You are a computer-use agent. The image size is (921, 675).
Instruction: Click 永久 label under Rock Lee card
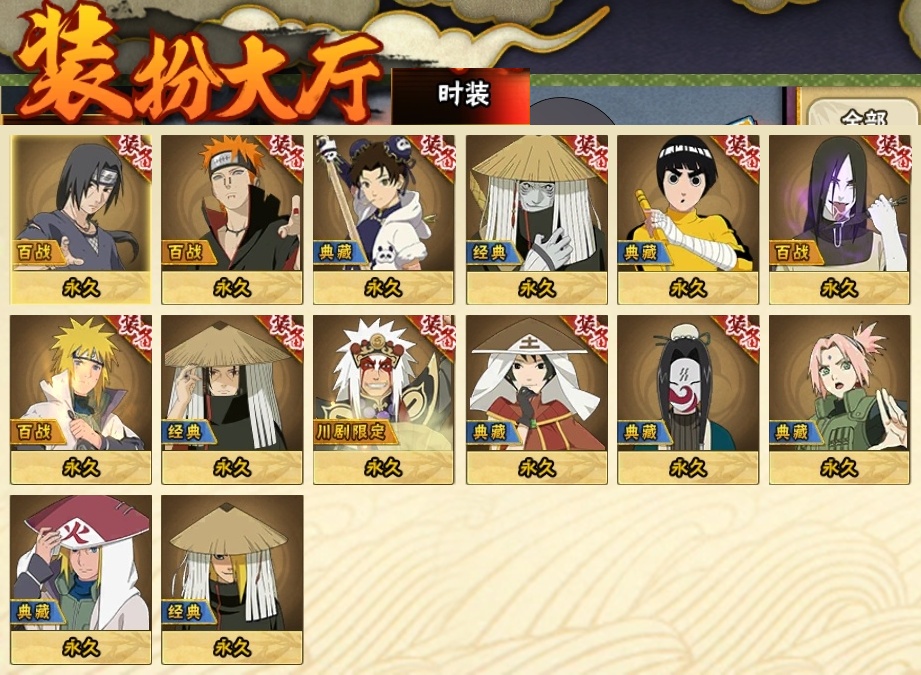[x=688, y=288]
